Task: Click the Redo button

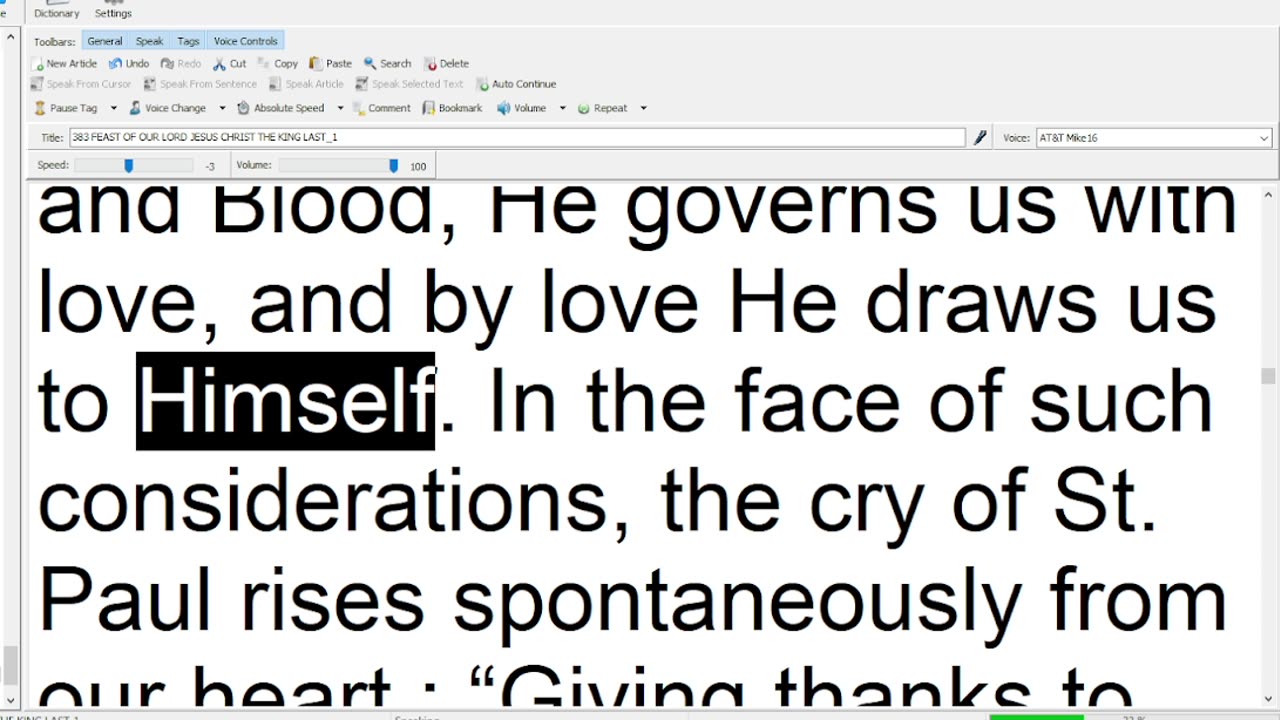Action: pyautogui.click(x=181, y=63)
